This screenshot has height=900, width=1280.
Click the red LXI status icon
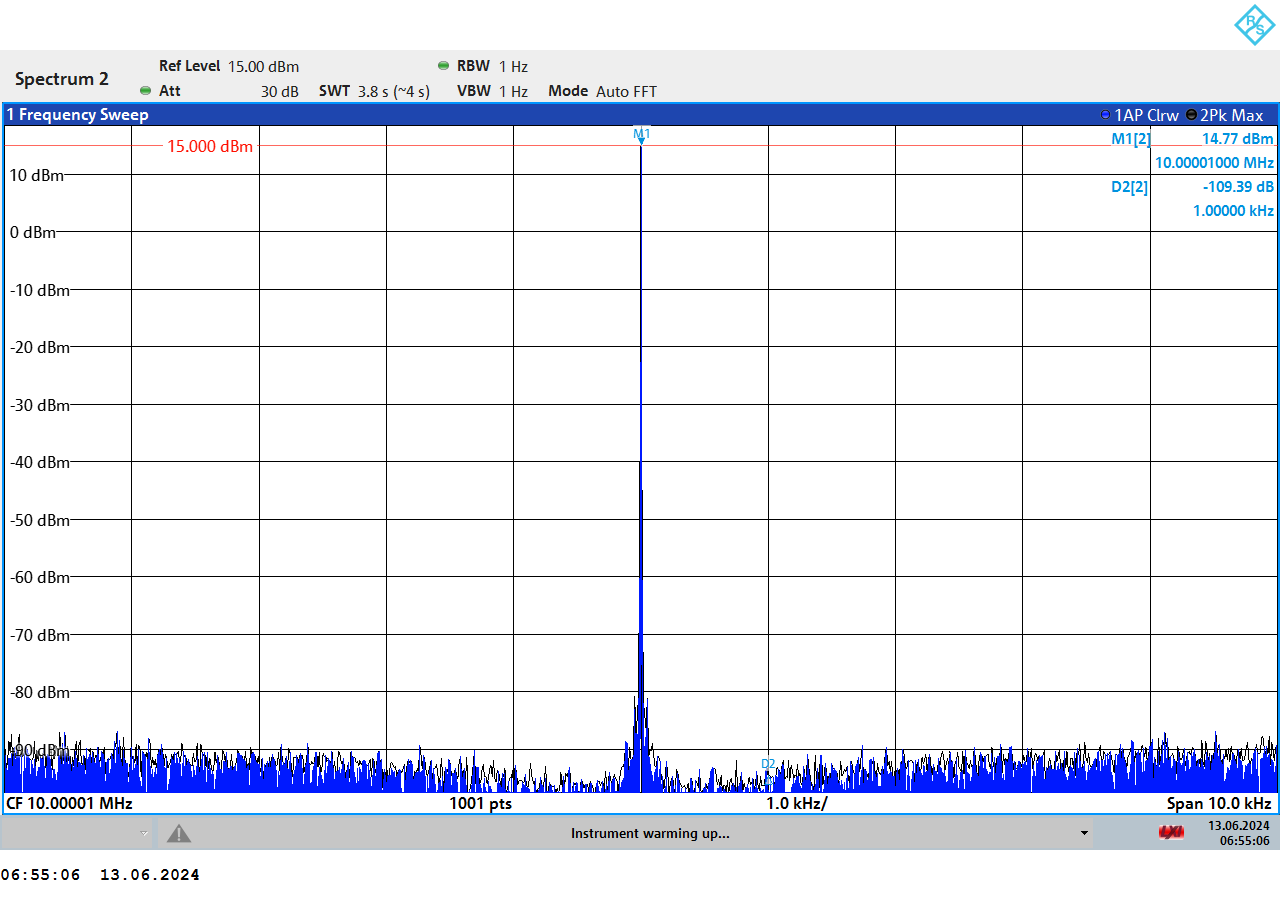tap(1170, 833)
